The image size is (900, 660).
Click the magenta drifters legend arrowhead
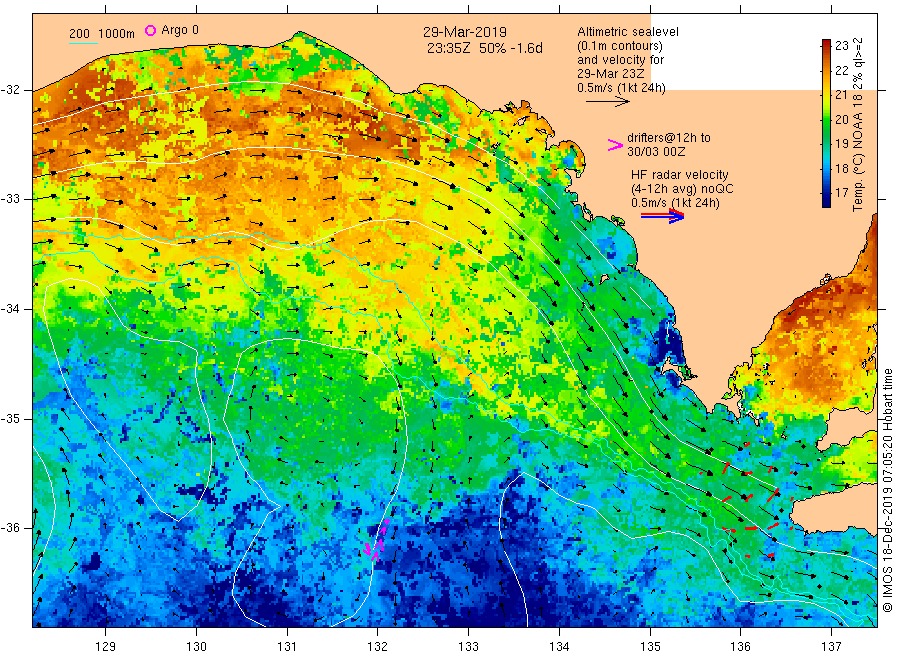615,145
